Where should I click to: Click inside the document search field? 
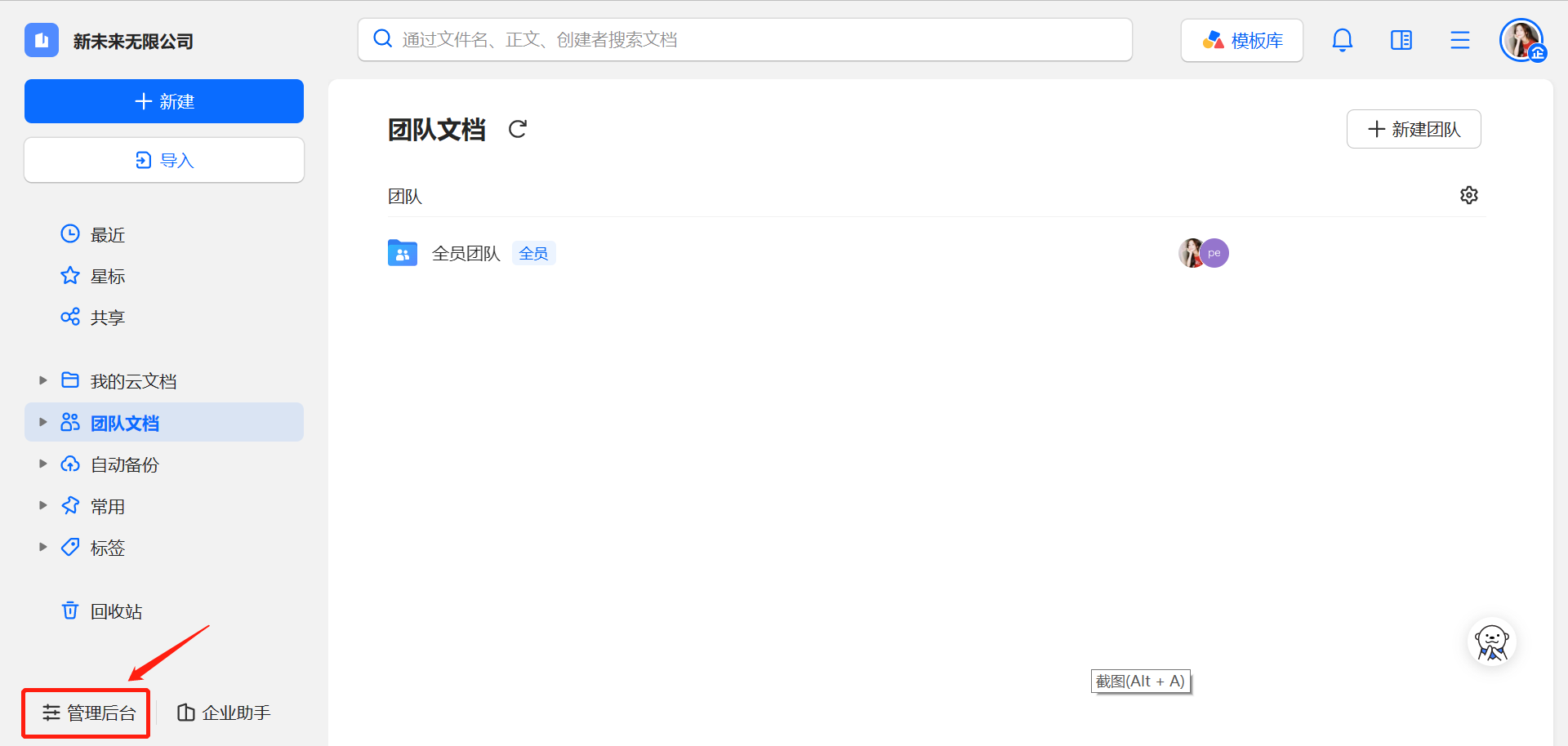tap(735, 39)
